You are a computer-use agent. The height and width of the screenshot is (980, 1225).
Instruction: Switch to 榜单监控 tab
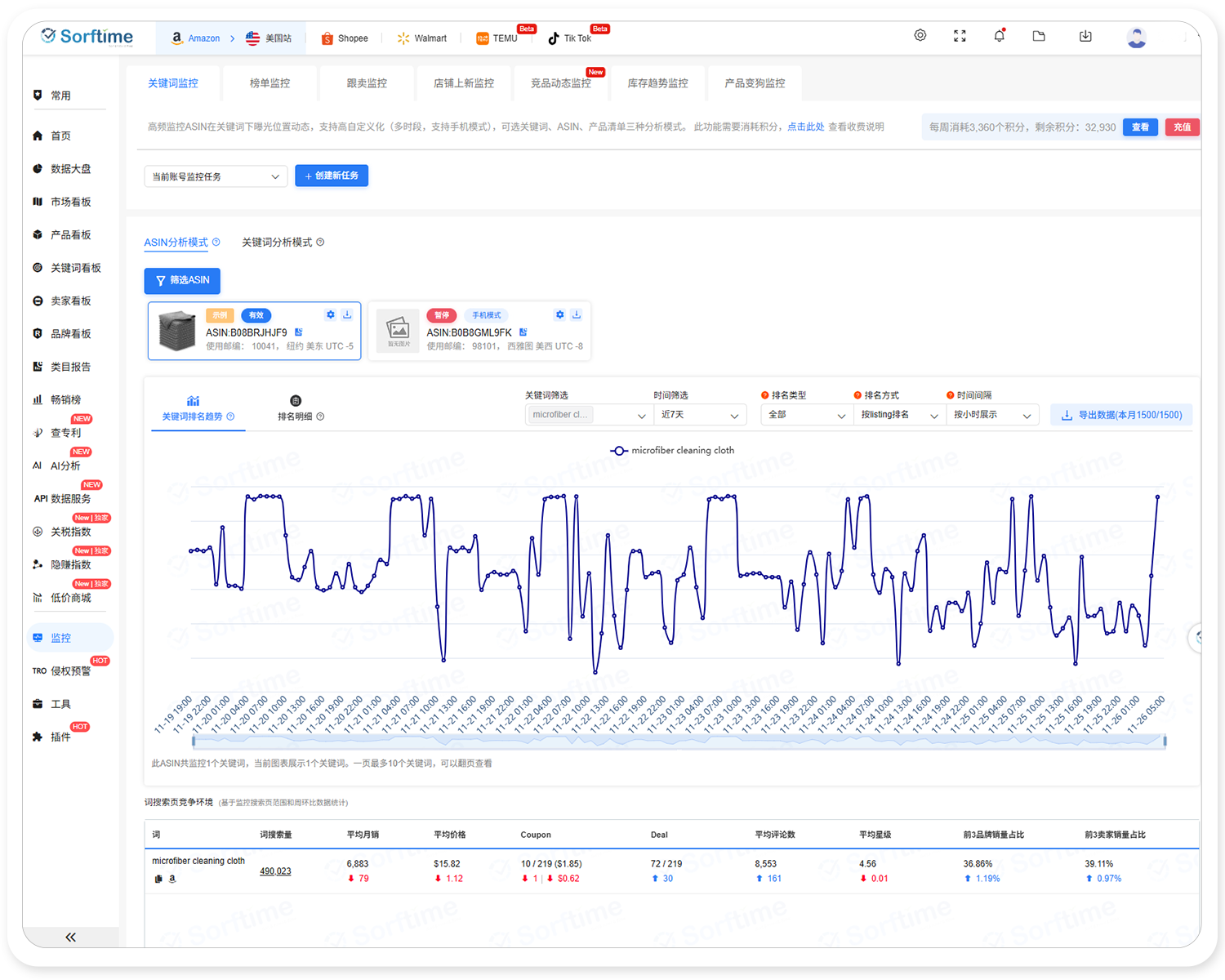tap(269, 83)
